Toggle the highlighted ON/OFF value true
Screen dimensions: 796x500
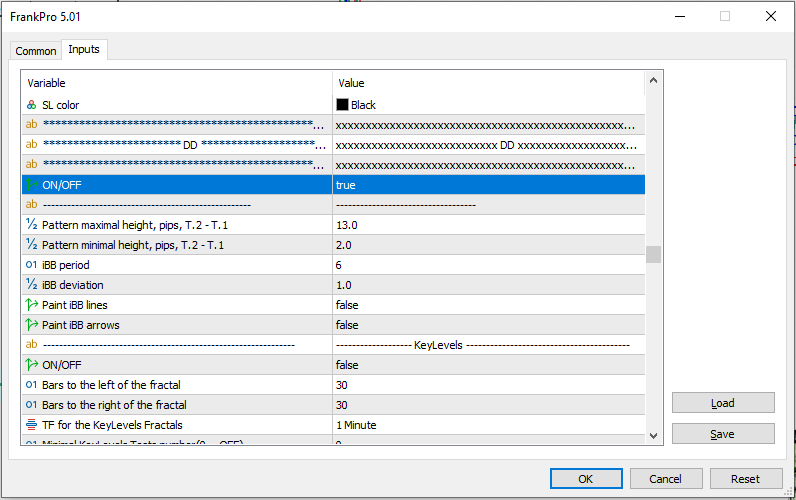click(488, 185)
